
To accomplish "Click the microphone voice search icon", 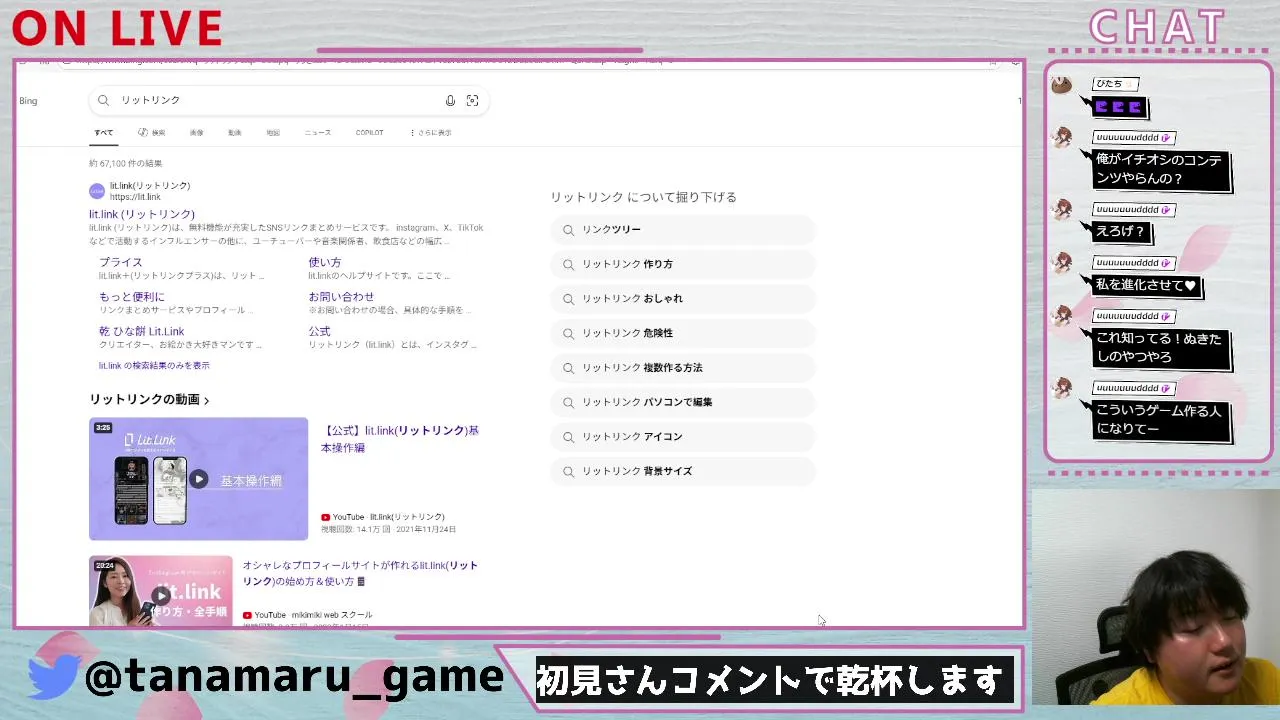I will (x=450, y=100).
